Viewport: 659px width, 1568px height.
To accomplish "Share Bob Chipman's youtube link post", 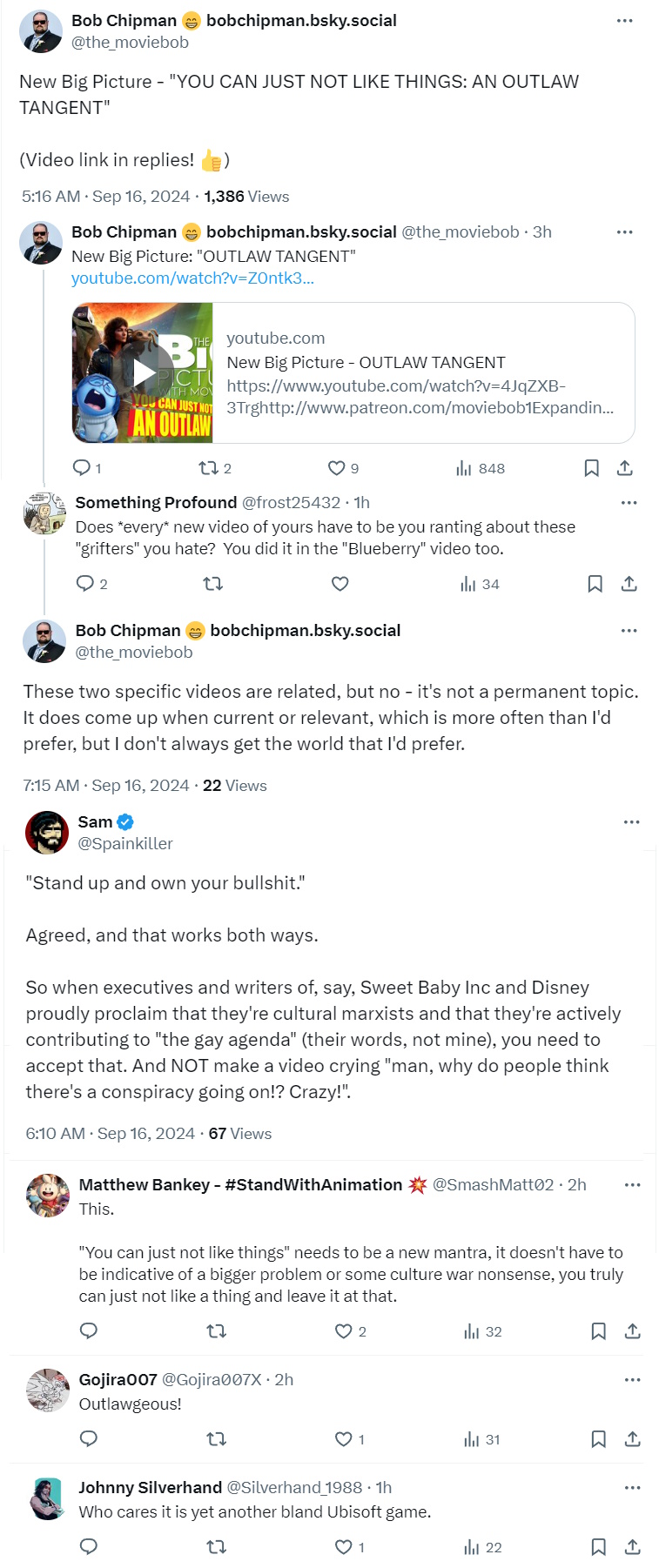I will pyautogui.click(x=624, y=468).
